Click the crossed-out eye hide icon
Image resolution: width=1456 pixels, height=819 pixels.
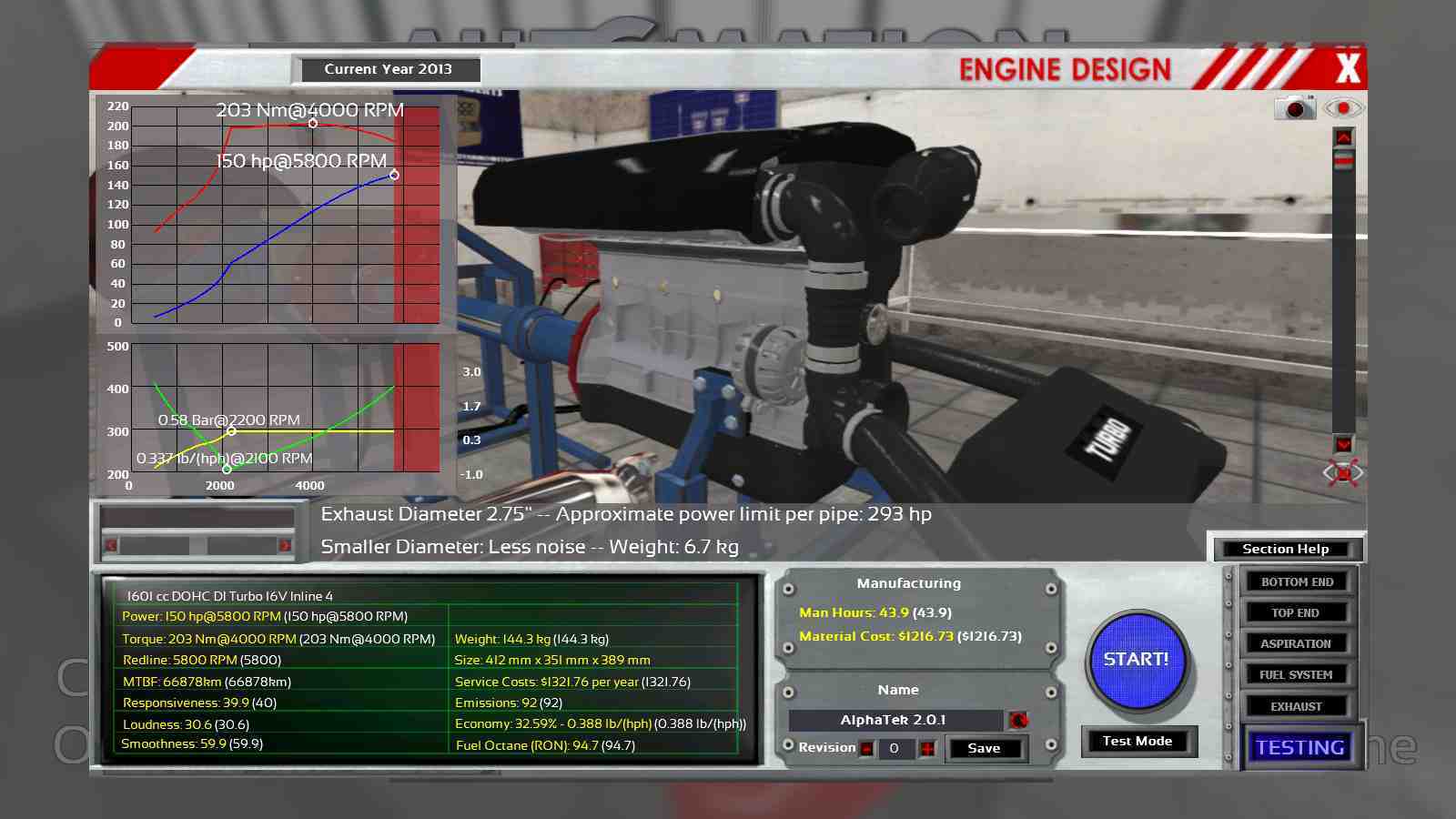(1343, 473)
